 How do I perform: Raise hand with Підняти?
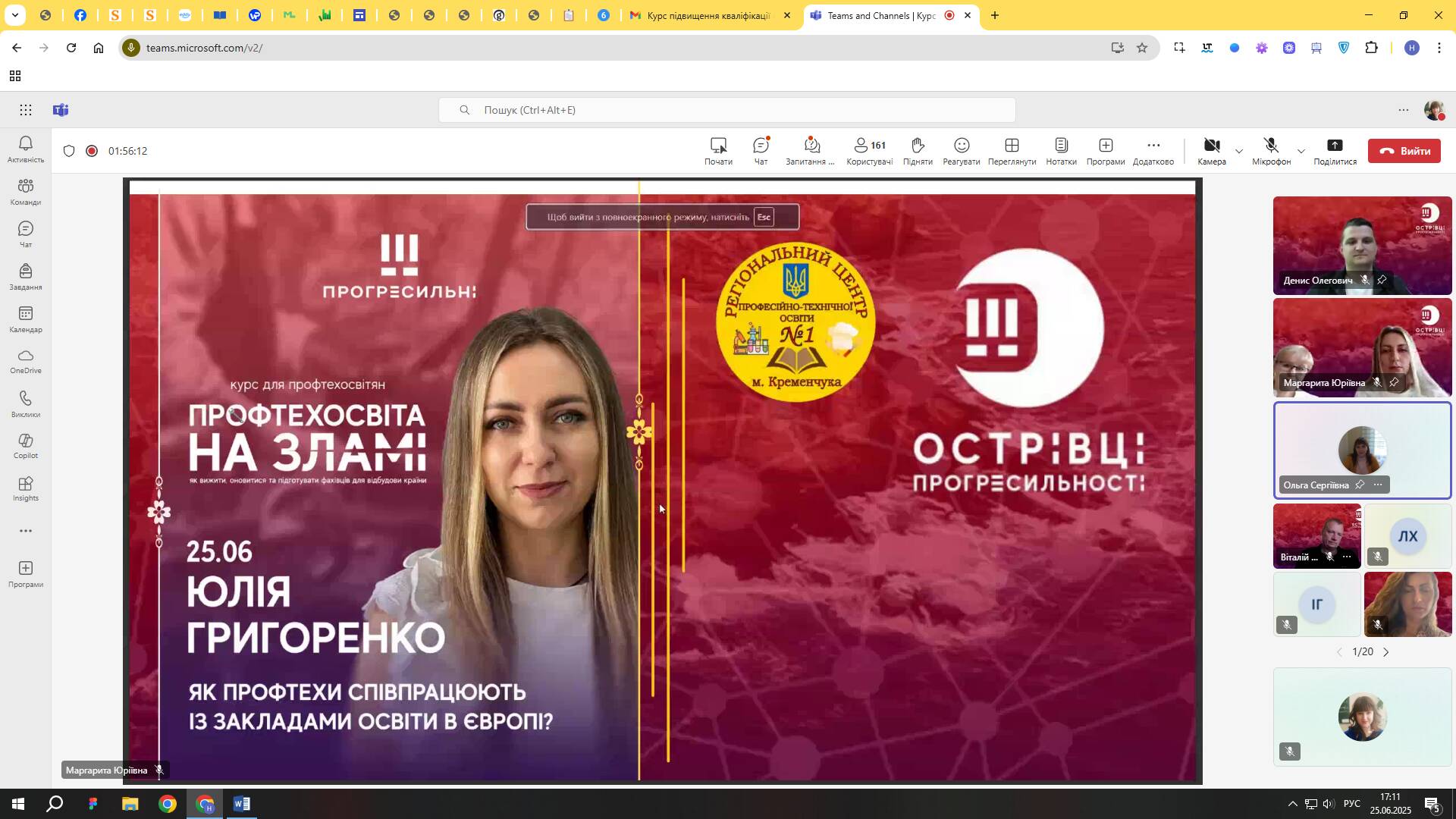(918, 151)
